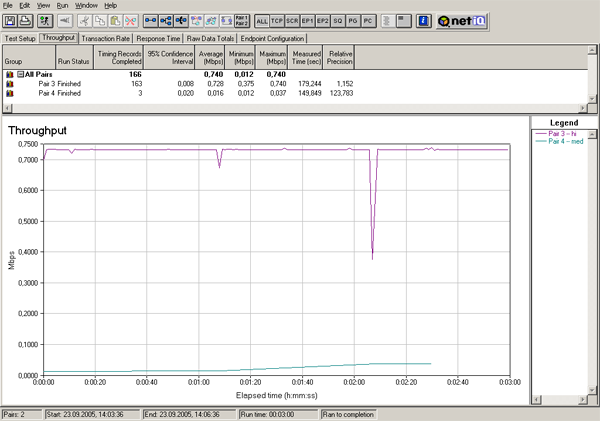Click the Cut (scissors) toolbar icon

click(x=85, y=21)
